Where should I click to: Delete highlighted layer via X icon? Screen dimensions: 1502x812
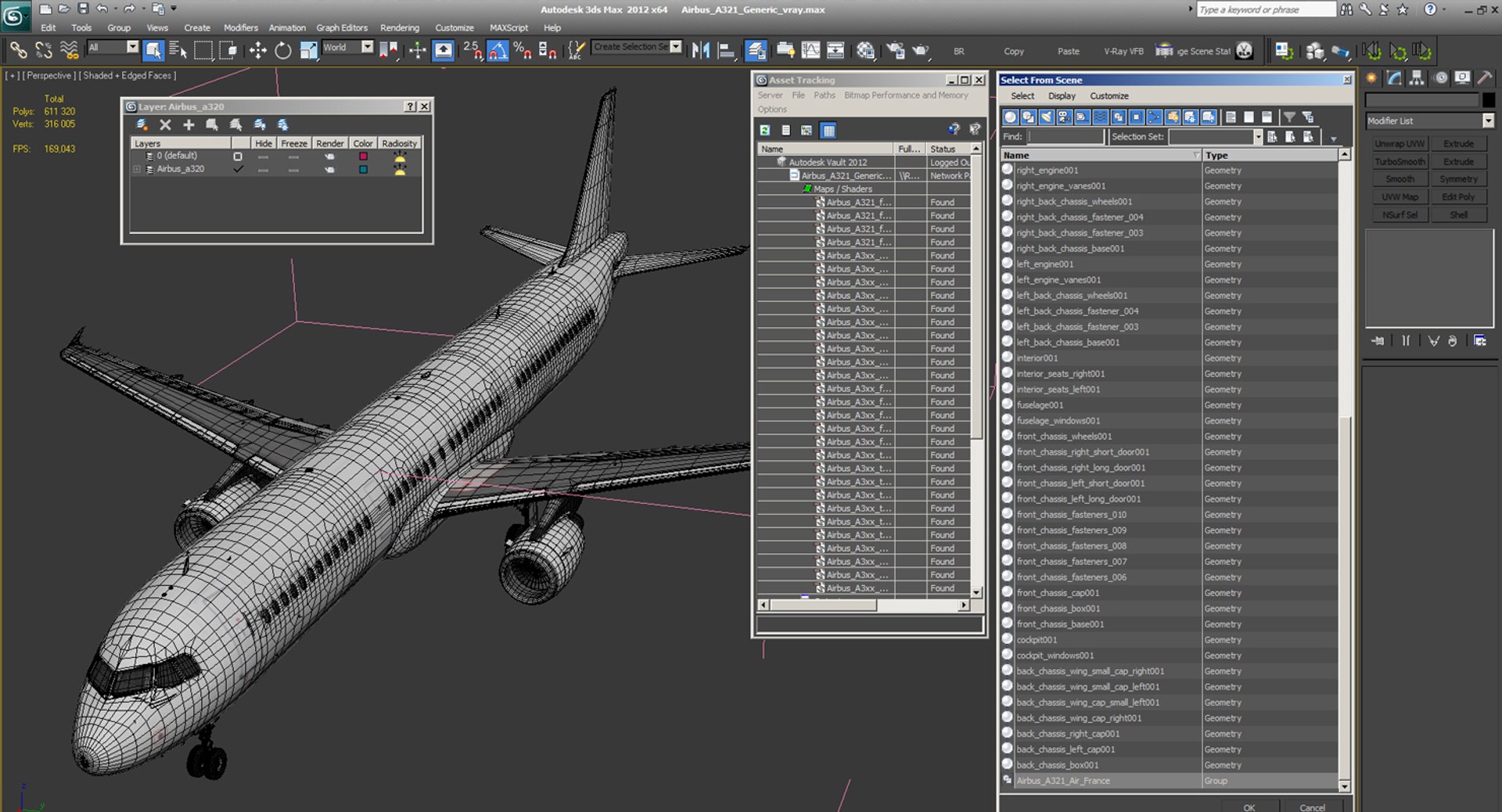click(165, 124)
